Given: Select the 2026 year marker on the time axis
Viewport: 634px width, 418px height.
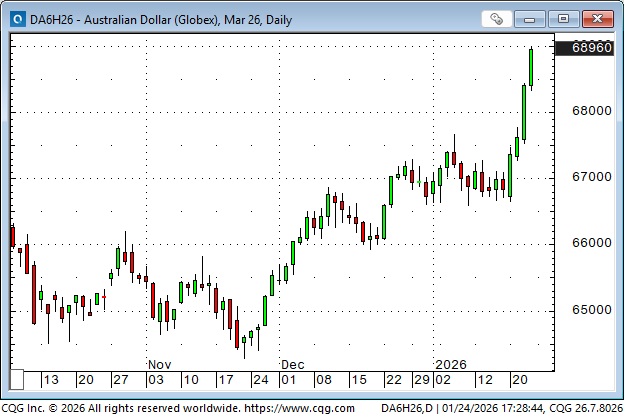Looking at the screenshot, I should click(450, 365).
